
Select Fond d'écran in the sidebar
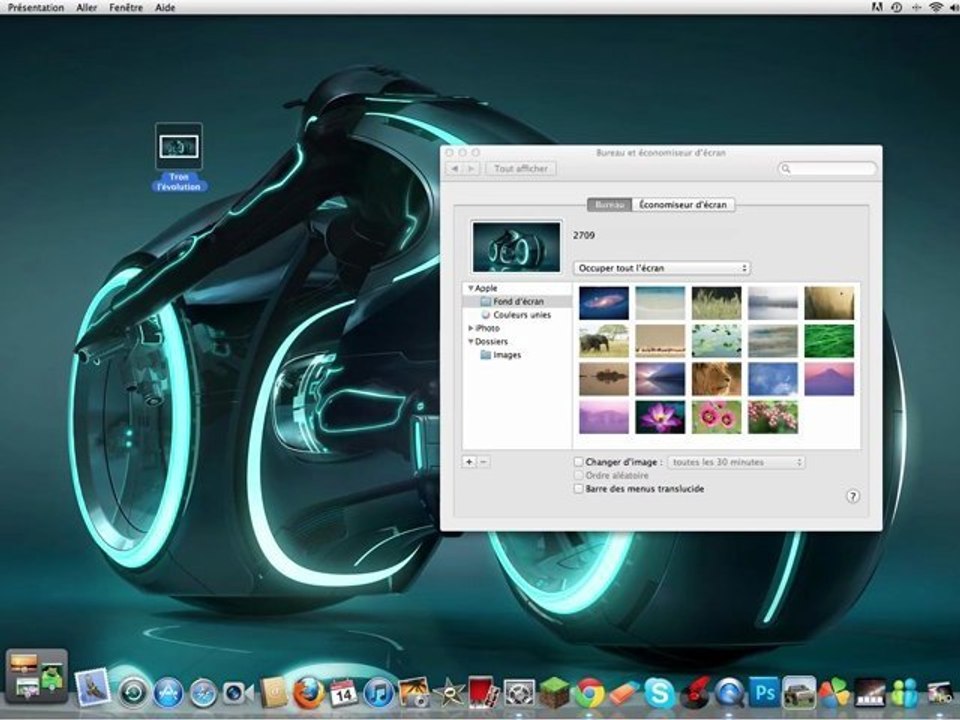517,301
